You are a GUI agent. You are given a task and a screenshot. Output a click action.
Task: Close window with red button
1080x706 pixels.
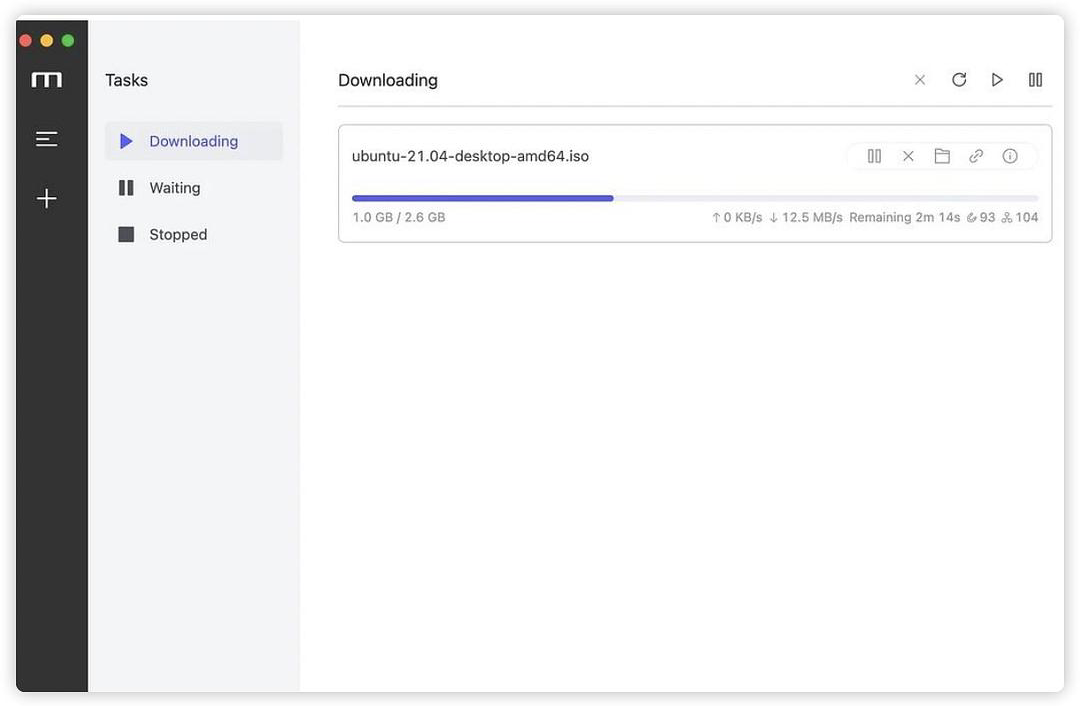(25, 40)
